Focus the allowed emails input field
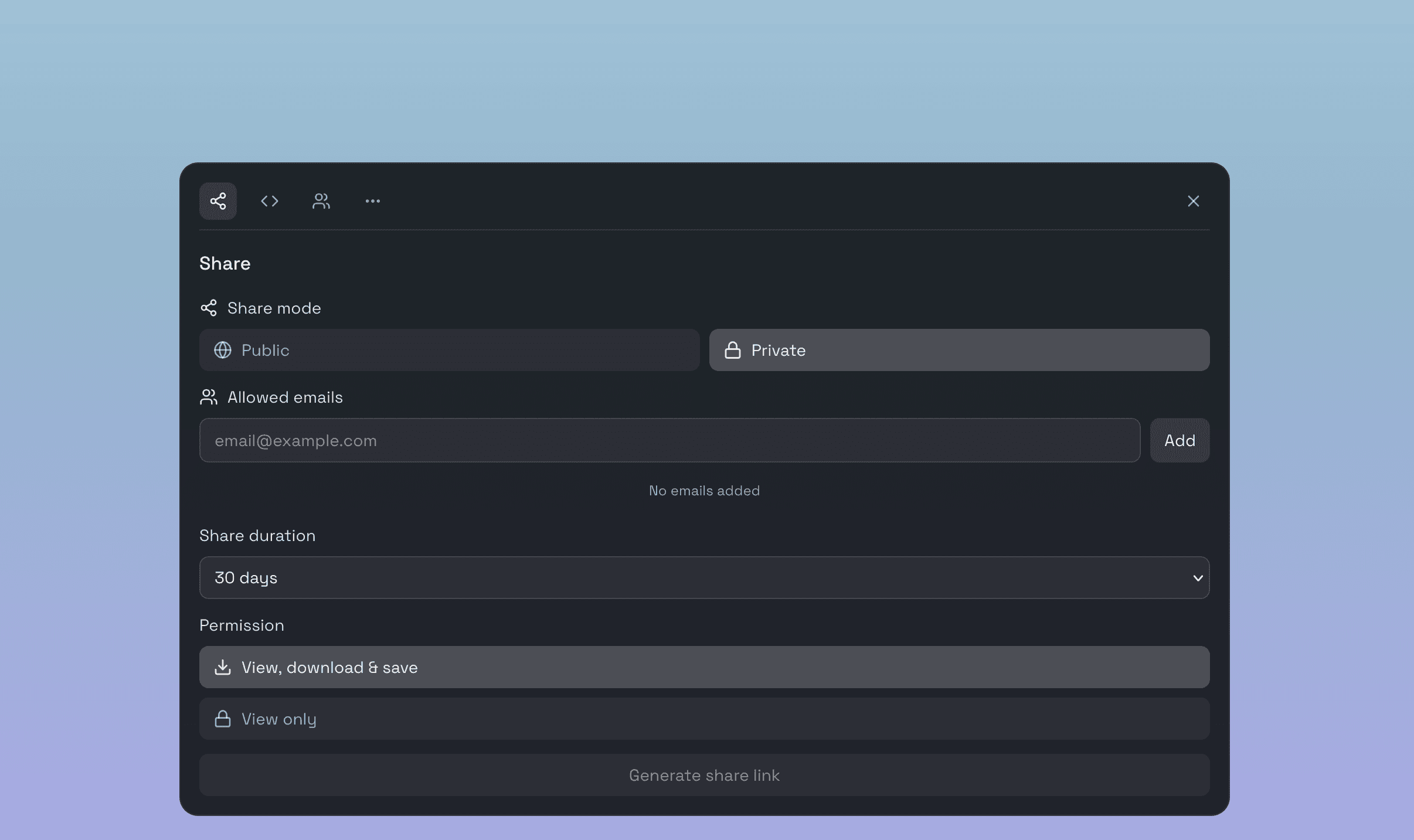The height and width of the screenshot is (840, 1414). click(669, 440)
